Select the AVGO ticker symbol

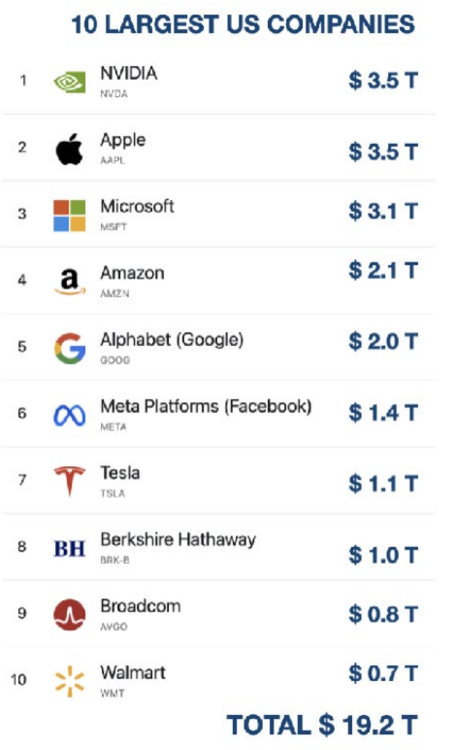(x=114, y=627)
